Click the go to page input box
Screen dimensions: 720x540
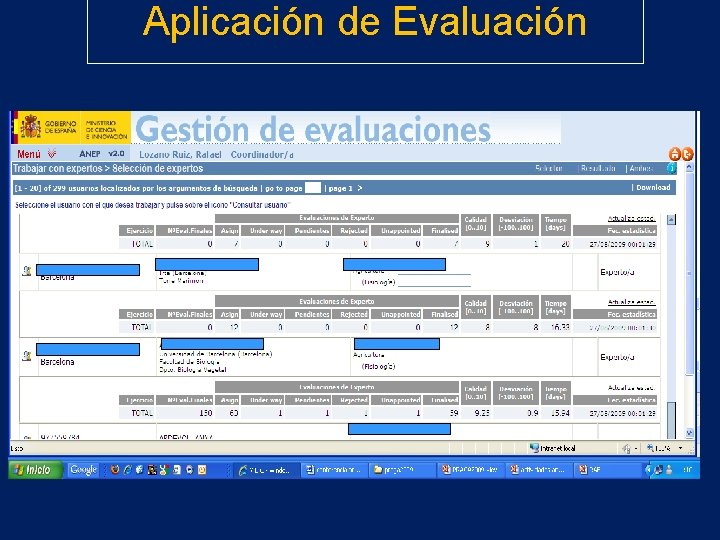(x=313, y=188)
